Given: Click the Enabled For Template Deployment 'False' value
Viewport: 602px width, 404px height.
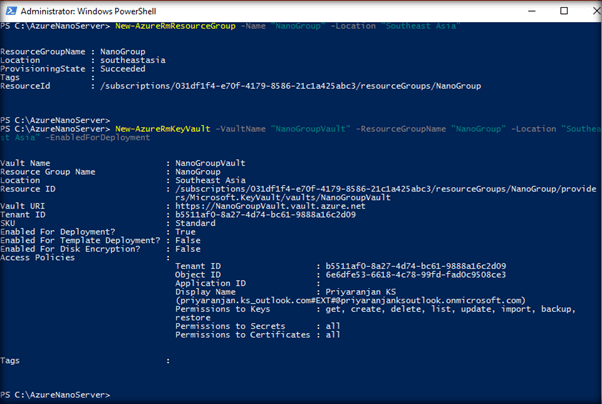Looking at the screenshot, I should 186,238.
